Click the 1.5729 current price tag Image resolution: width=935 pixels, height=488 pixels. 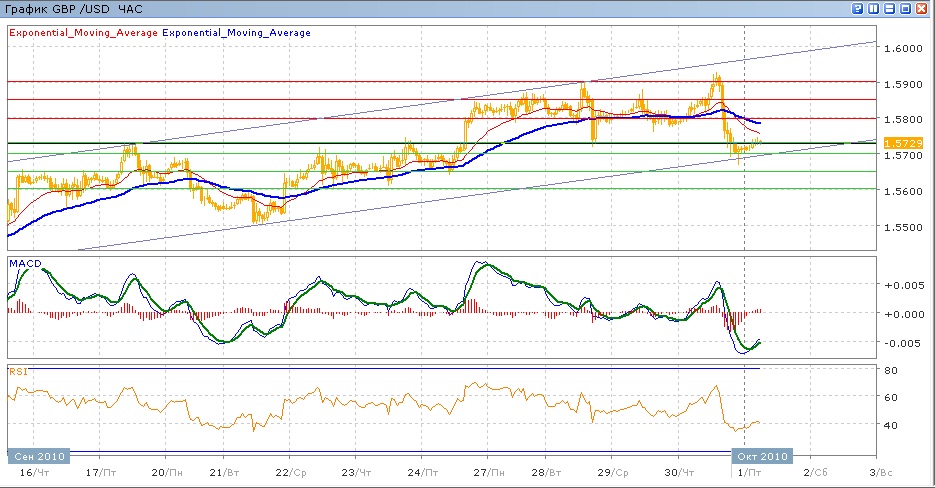coord(906,144)
